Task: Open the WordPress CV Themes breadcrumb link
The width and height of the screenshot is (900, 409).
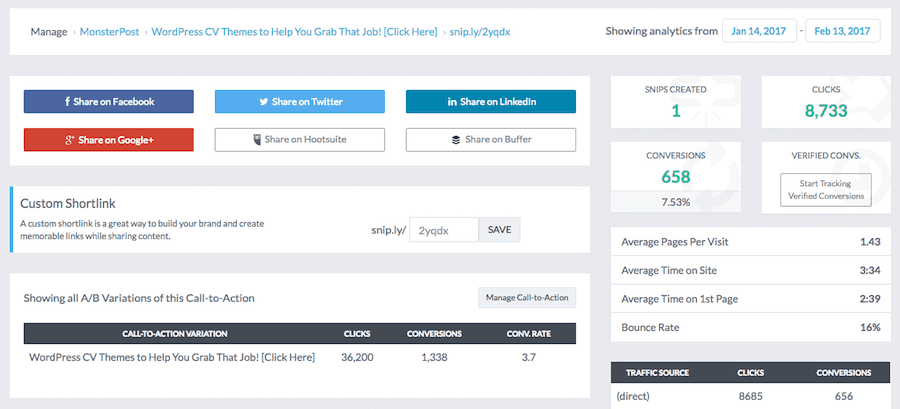Action: click(x=293, y=31)
